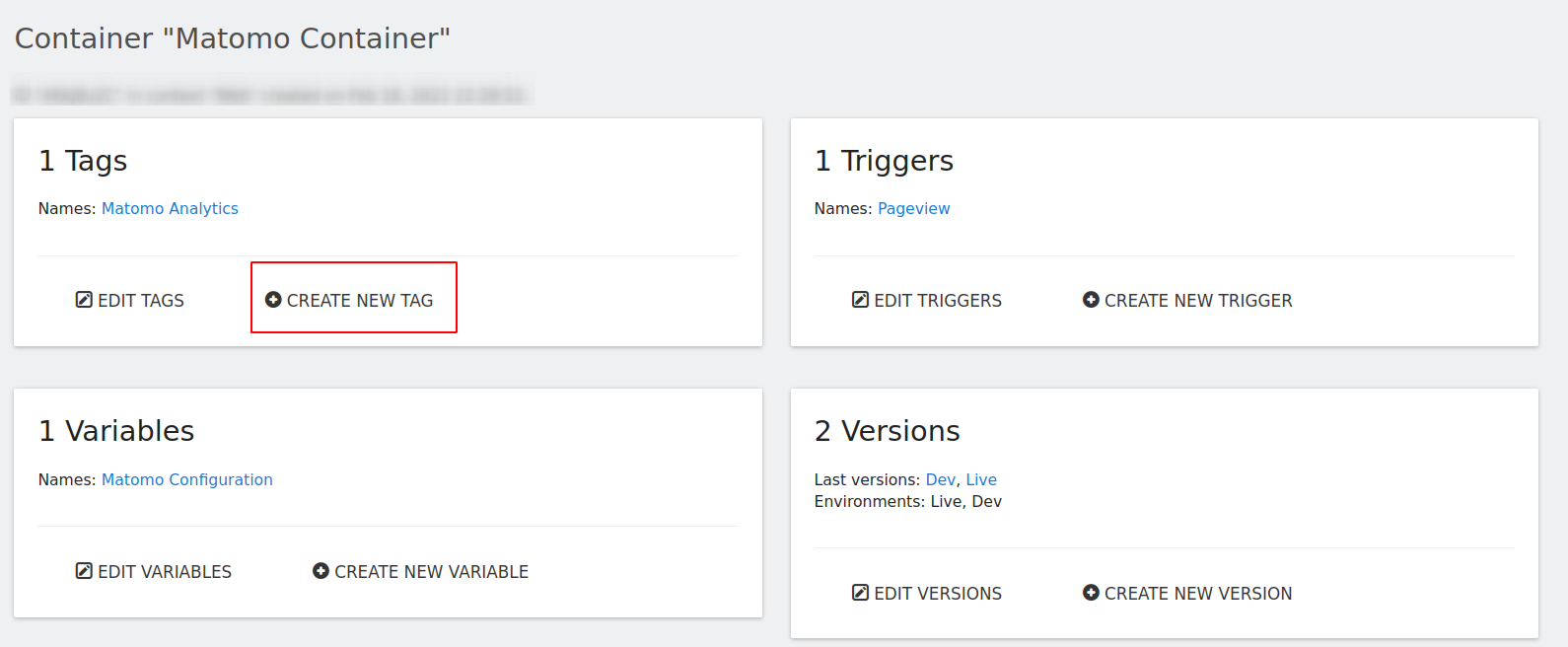Click the pencil icon beside Edit Versions
This screenshot has height=647, width=1568.
[x=860, y=593]
